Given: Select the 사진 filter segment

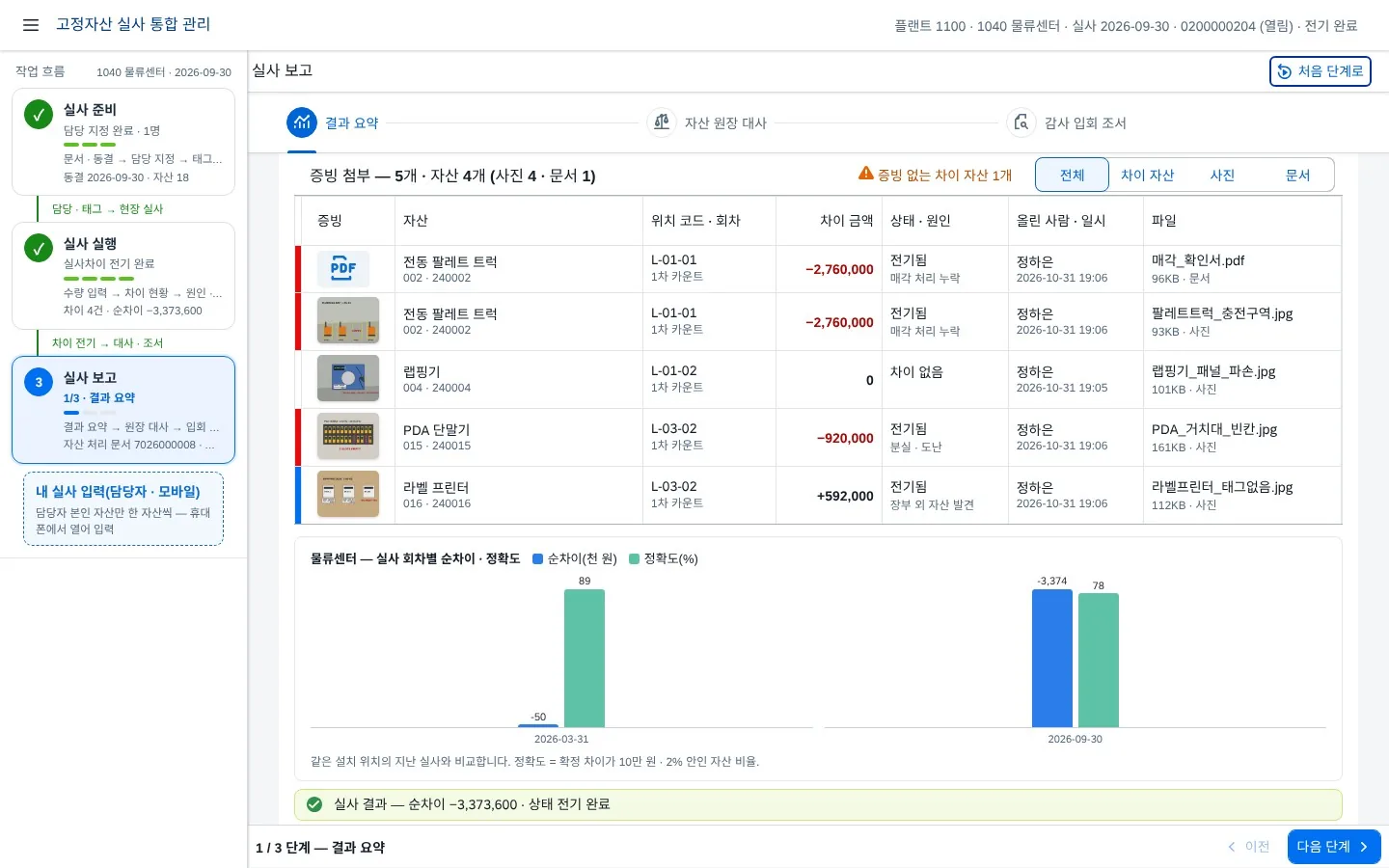Looking at the screenshot, I should point(1222,175).
